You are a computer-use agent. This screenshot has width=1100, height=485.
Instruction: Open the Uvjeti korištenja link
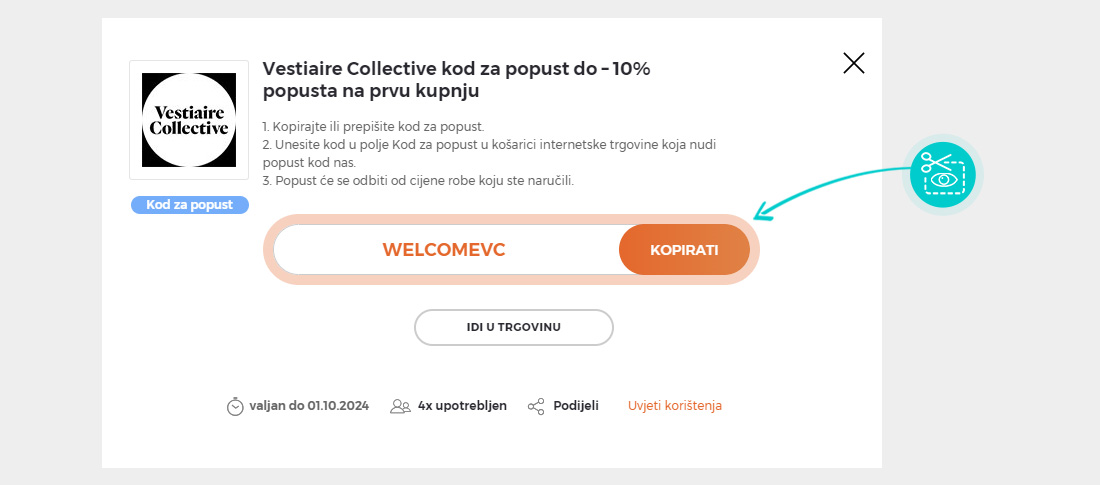click(x=675, y=406)
